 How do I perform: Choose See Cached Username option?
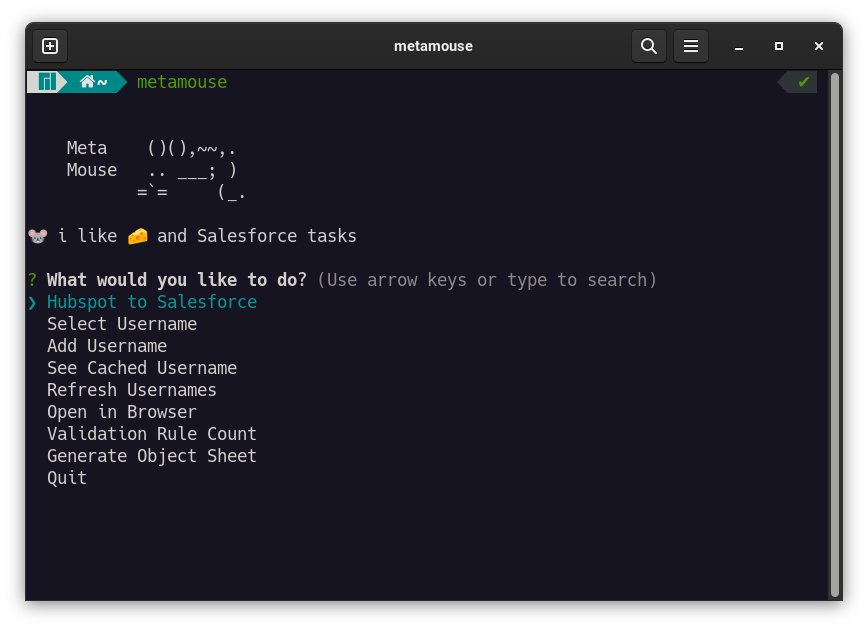click(142, 368)
